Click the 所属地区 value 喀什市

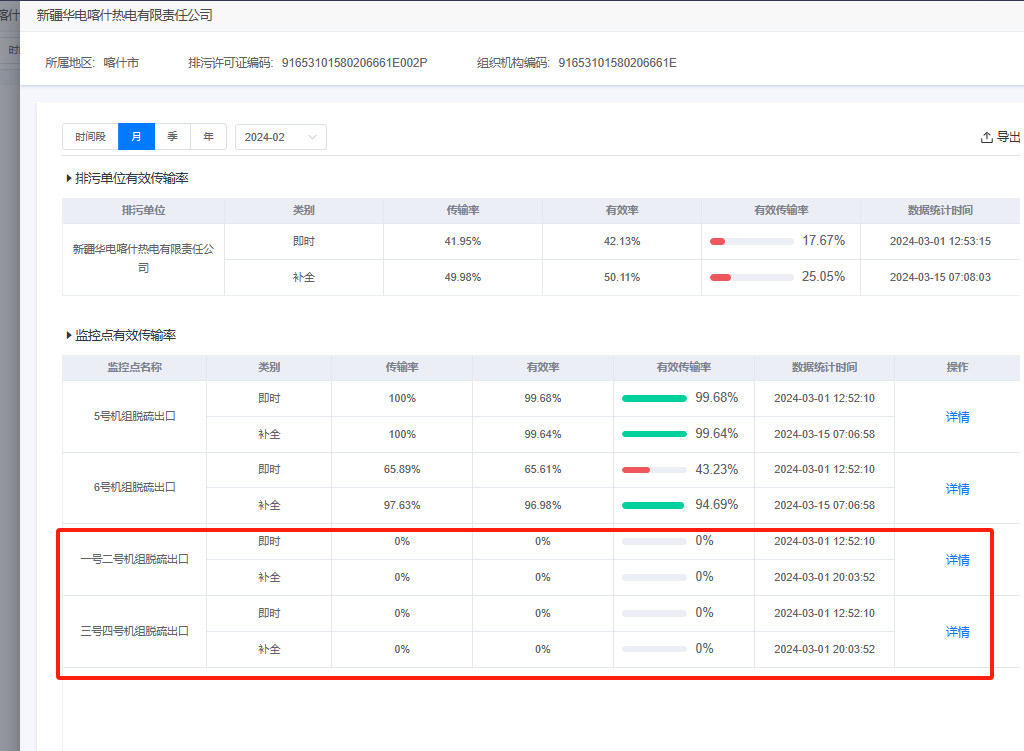click(x=121, y=63)
